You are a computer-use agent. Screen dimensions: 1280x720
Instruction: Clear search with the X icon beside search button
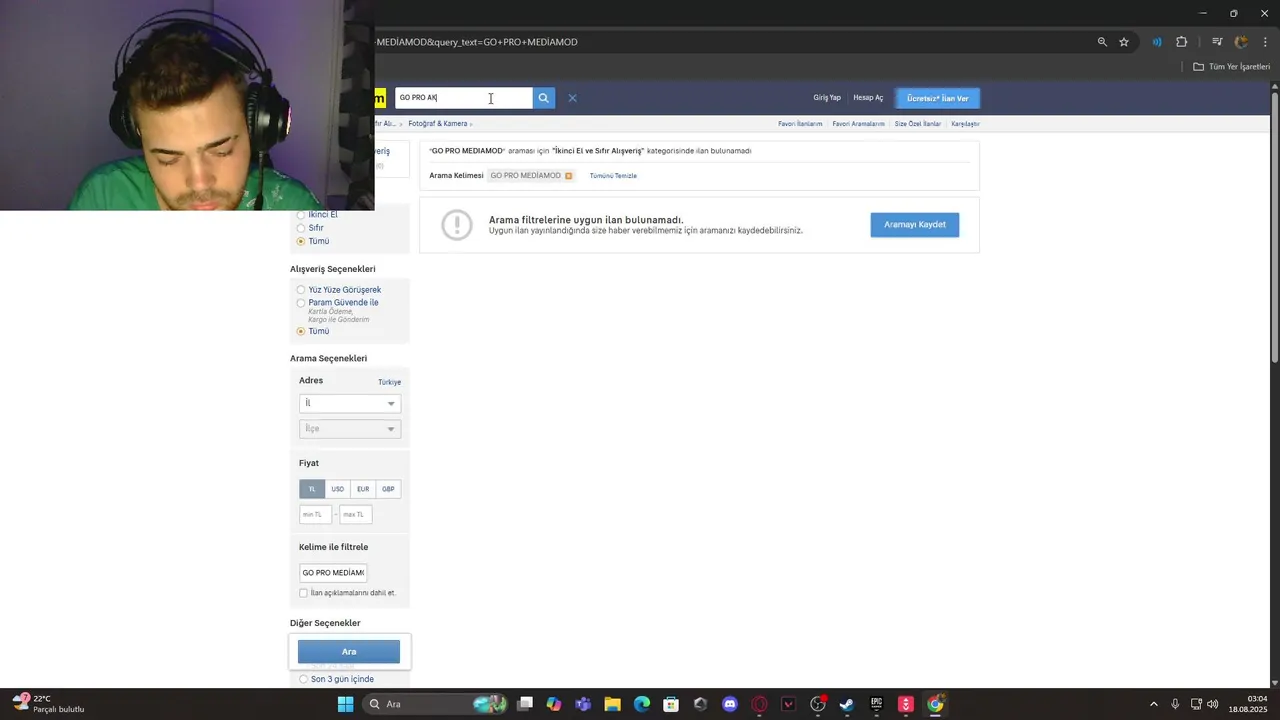tap(572, 98)
